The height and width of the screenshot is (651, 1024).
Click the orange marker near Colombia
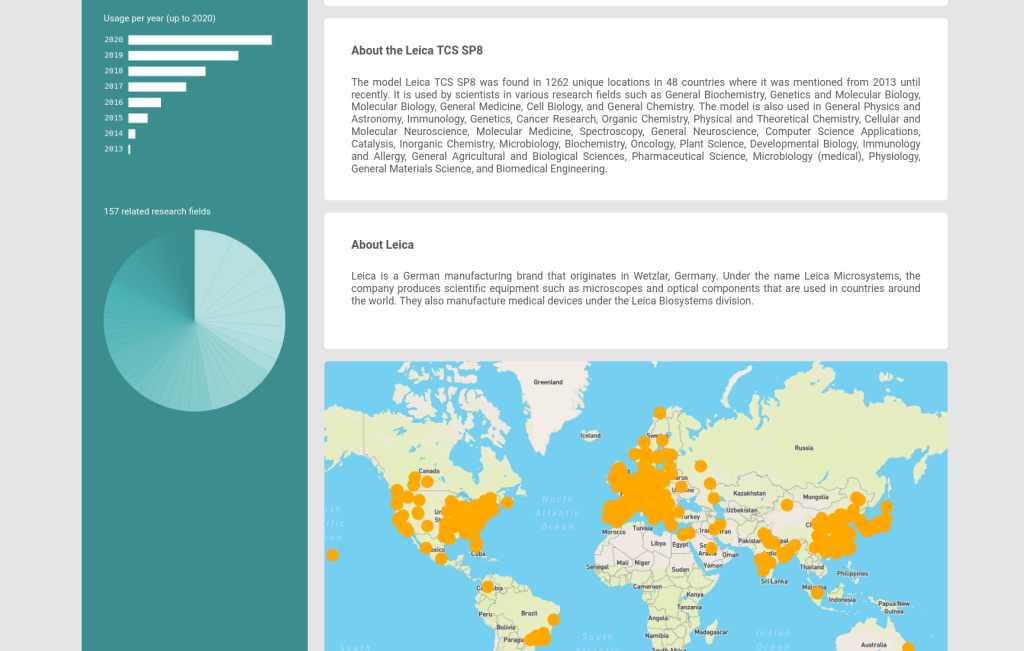coord(487,587)
